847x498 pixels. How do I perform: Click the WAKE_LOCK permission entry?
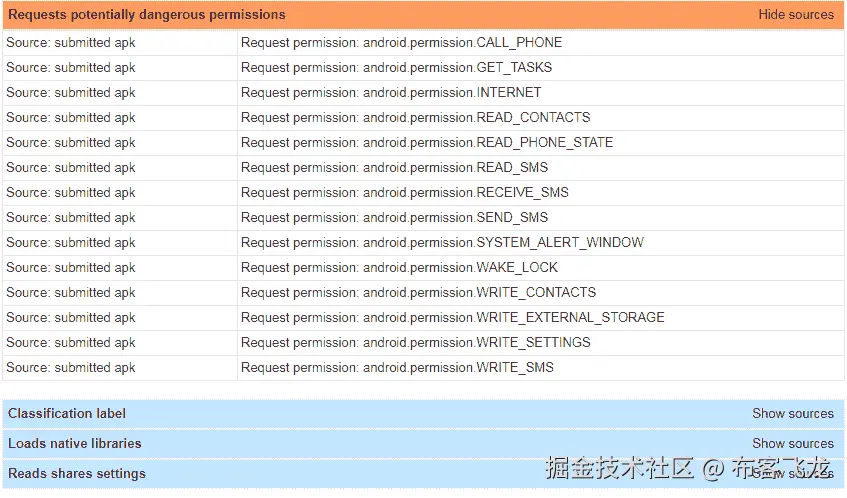(399, 268)
